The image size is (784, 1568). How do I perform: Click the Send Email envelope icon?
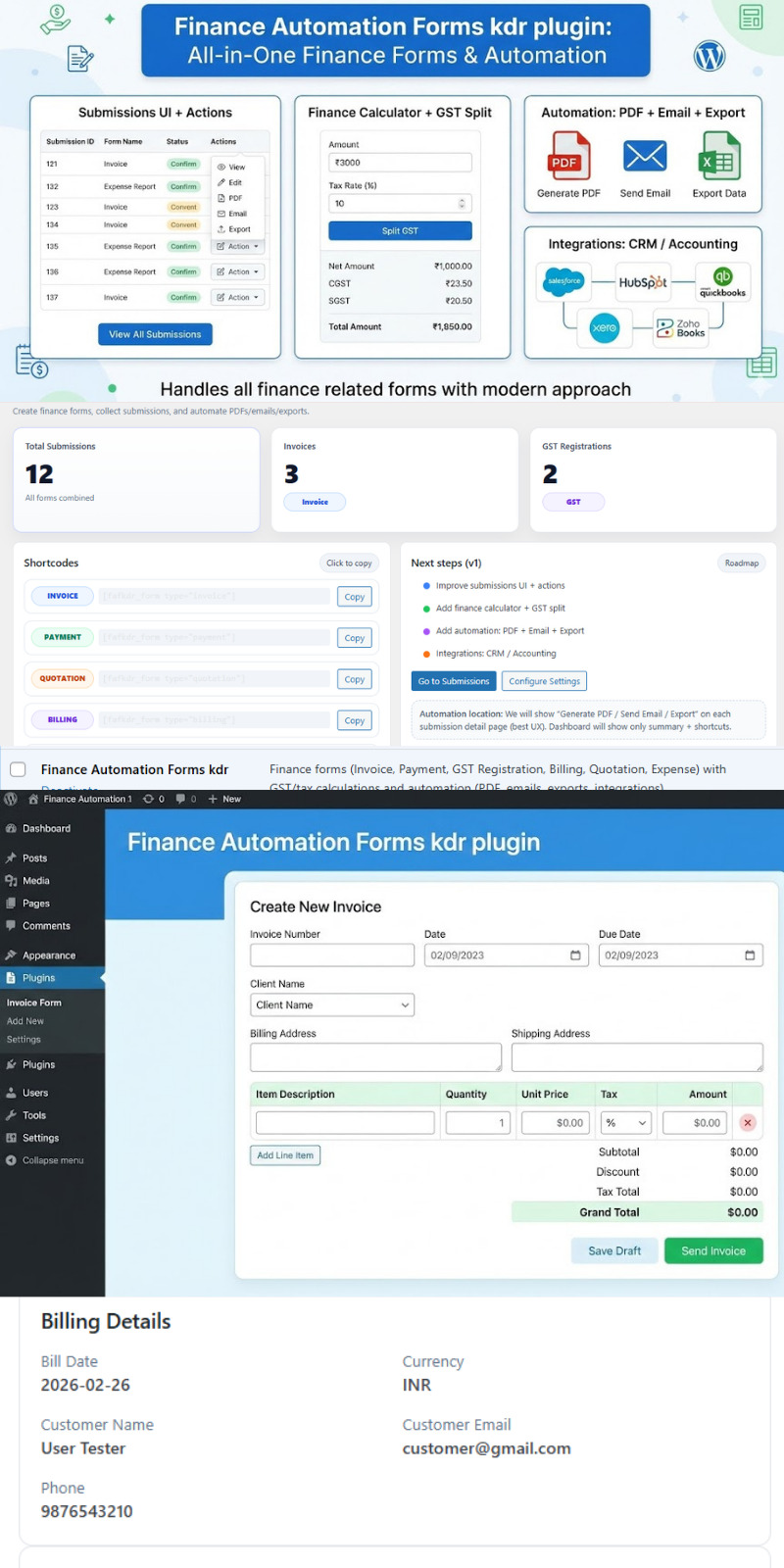tap(645, 156)
